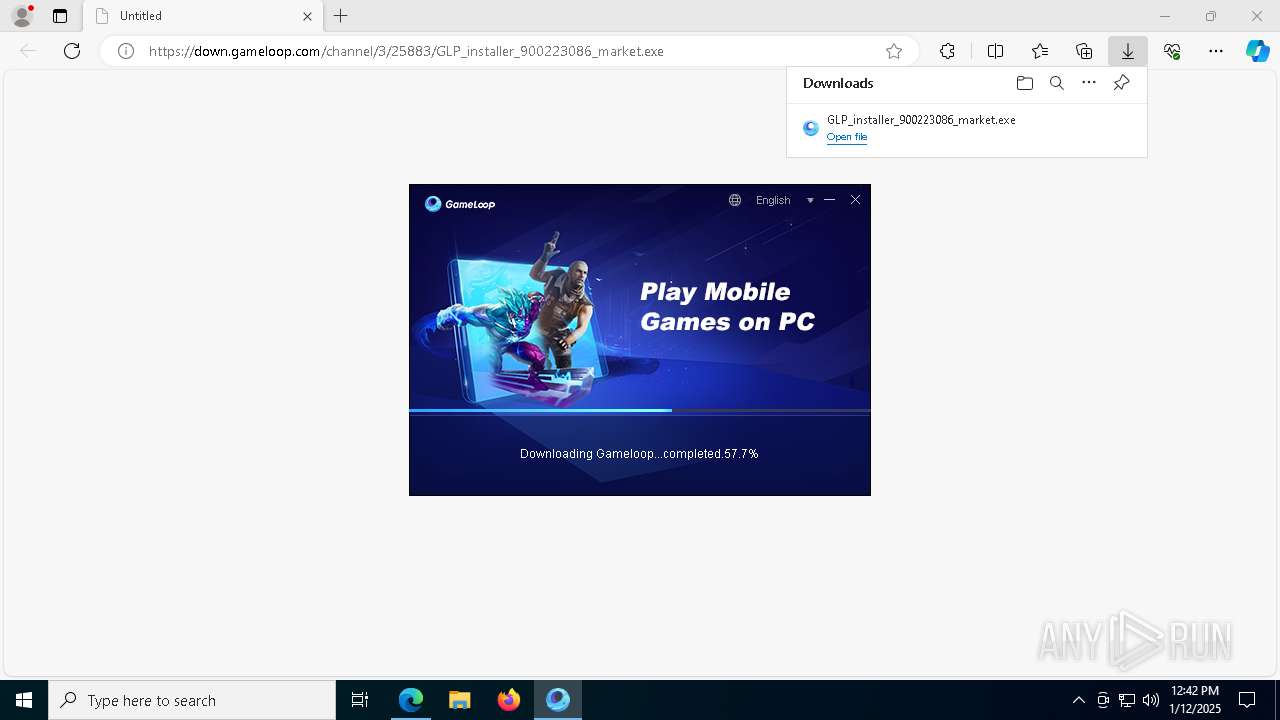Reload the page with refresh icon

point(72,51)
